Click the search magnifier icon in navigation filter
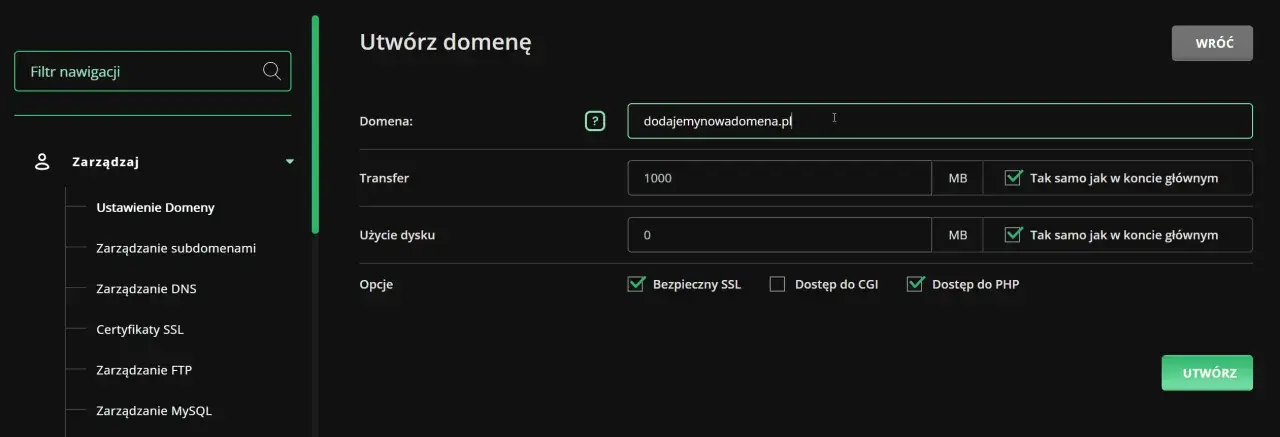The width and height of the screenshot is (1280, 437). 271,71
